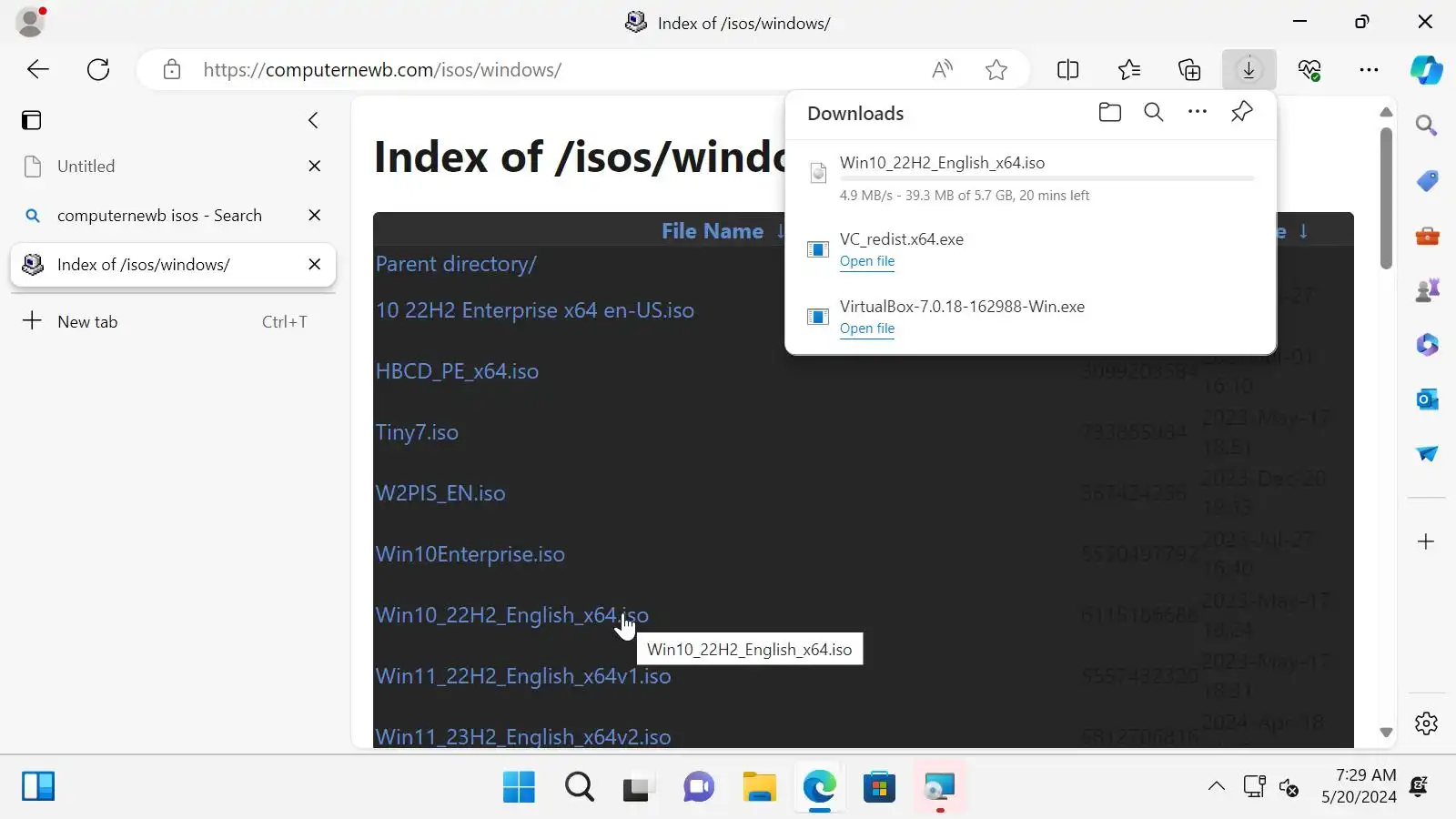Image resolution: width=1456 pixels, height=819 pixels.
Task: Download Win11_23H2_English_x64v2.iso
Action: [523, 737]
